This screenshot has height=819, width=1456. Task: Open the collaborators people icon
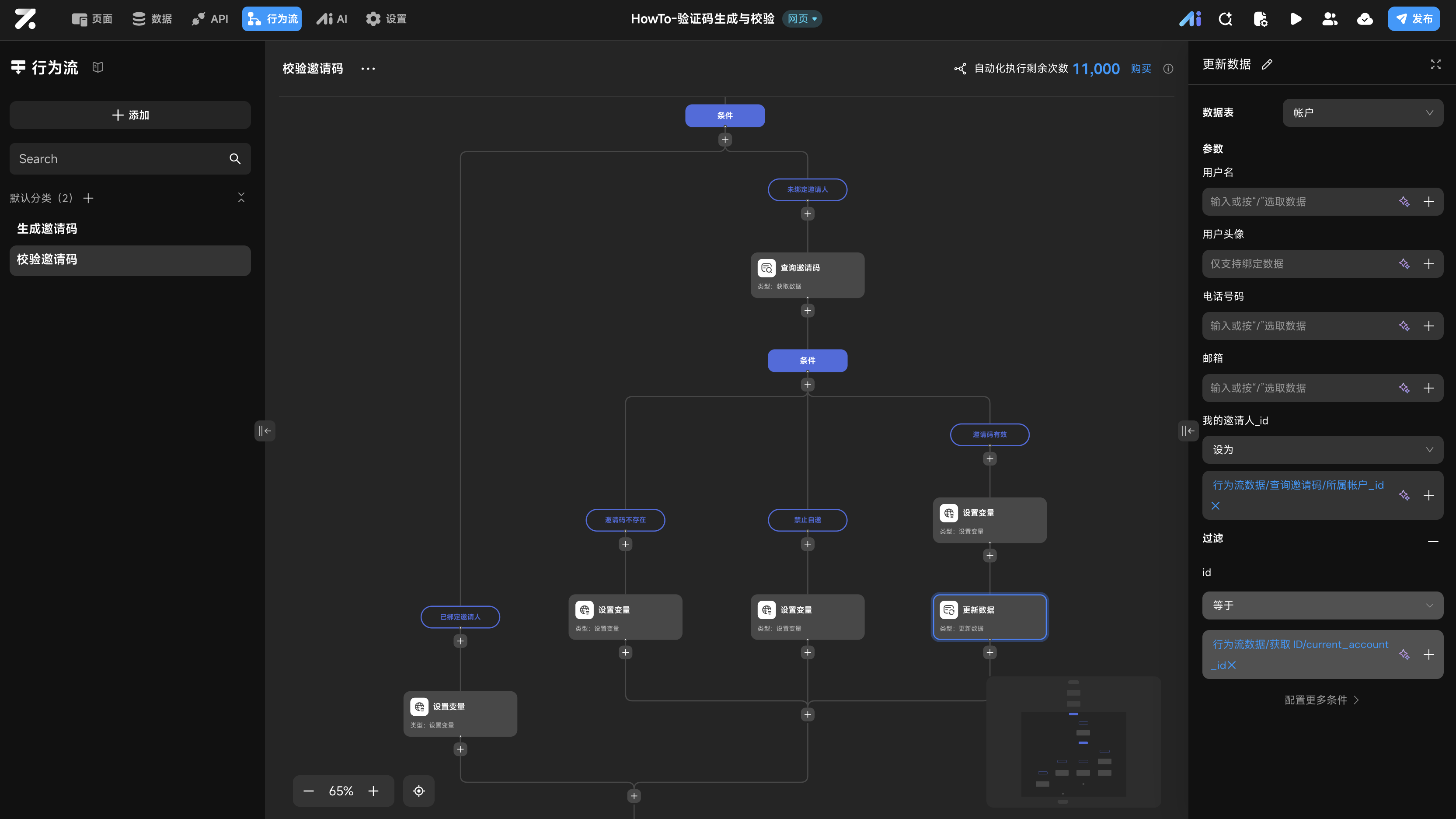point(1330,19)
